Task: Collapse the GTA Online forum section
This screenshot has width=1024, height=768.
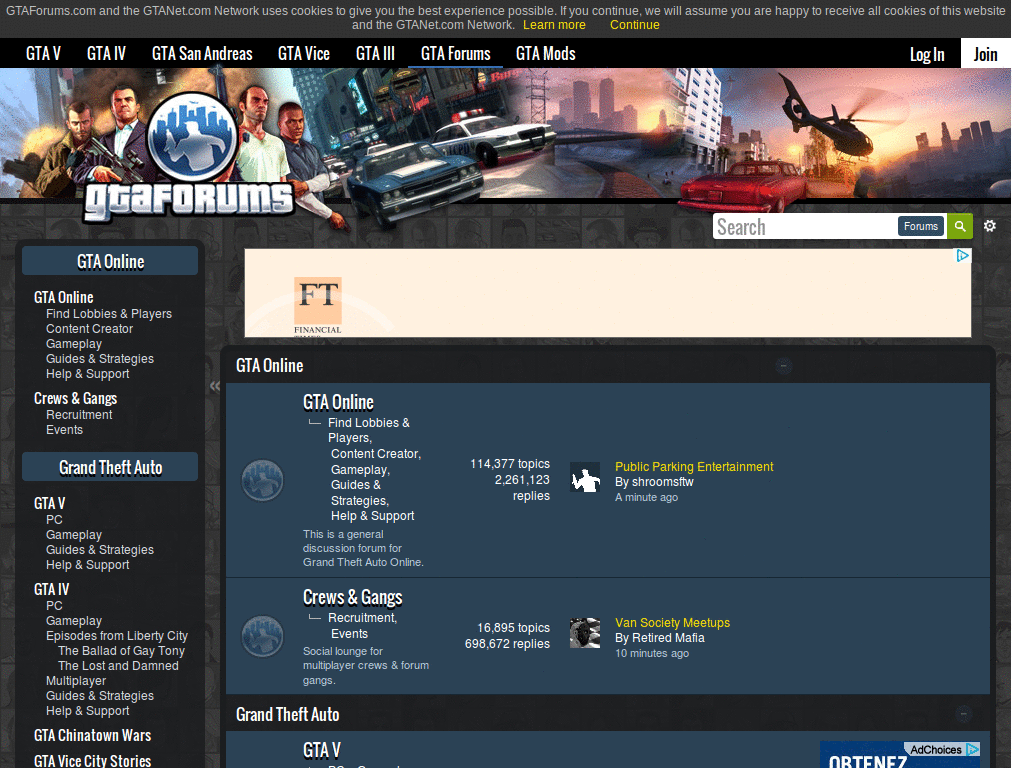Action: pos(783,366)
